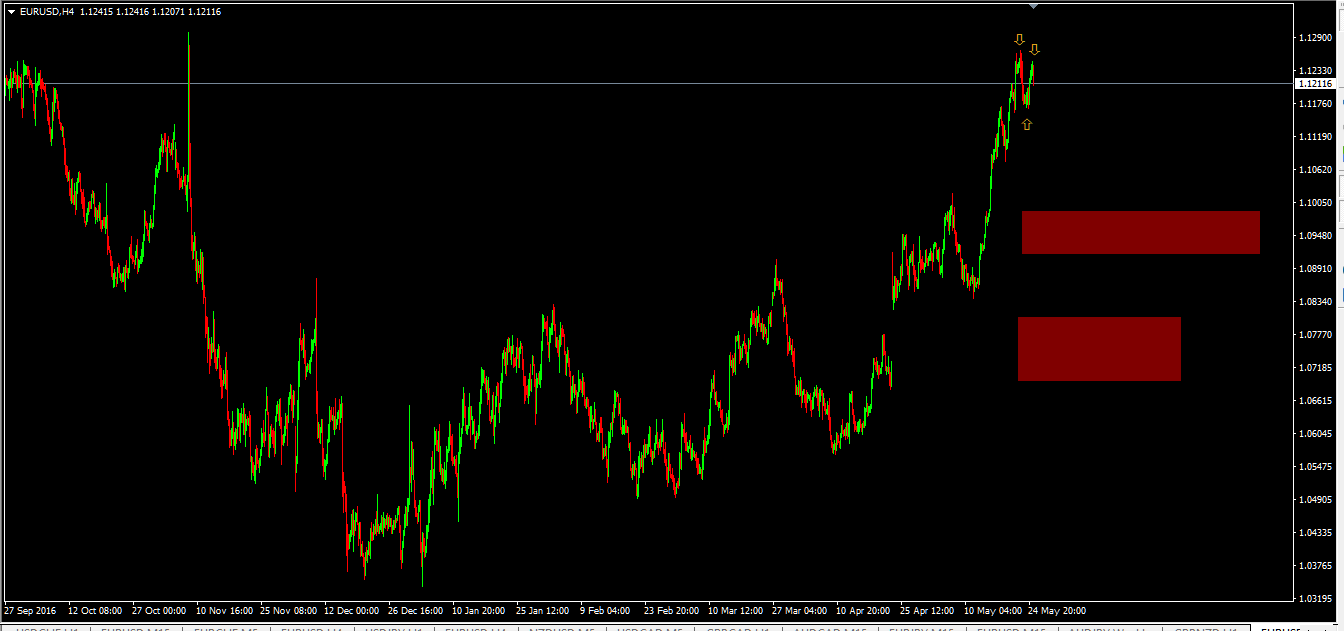Click the 27 Sep 2016 time label
1344x631 pixels.
tap(31, 610)
